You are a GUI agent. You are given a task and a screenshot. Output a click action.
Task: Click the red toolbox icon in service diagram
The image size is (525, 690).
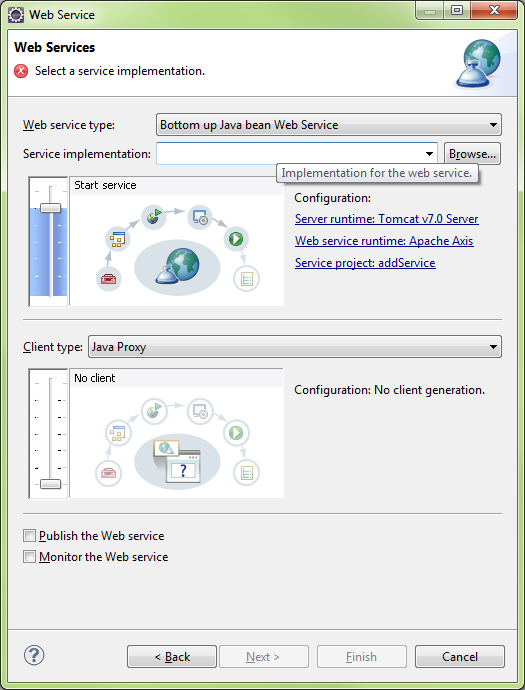pyautogui.click(x=108, y=279)
